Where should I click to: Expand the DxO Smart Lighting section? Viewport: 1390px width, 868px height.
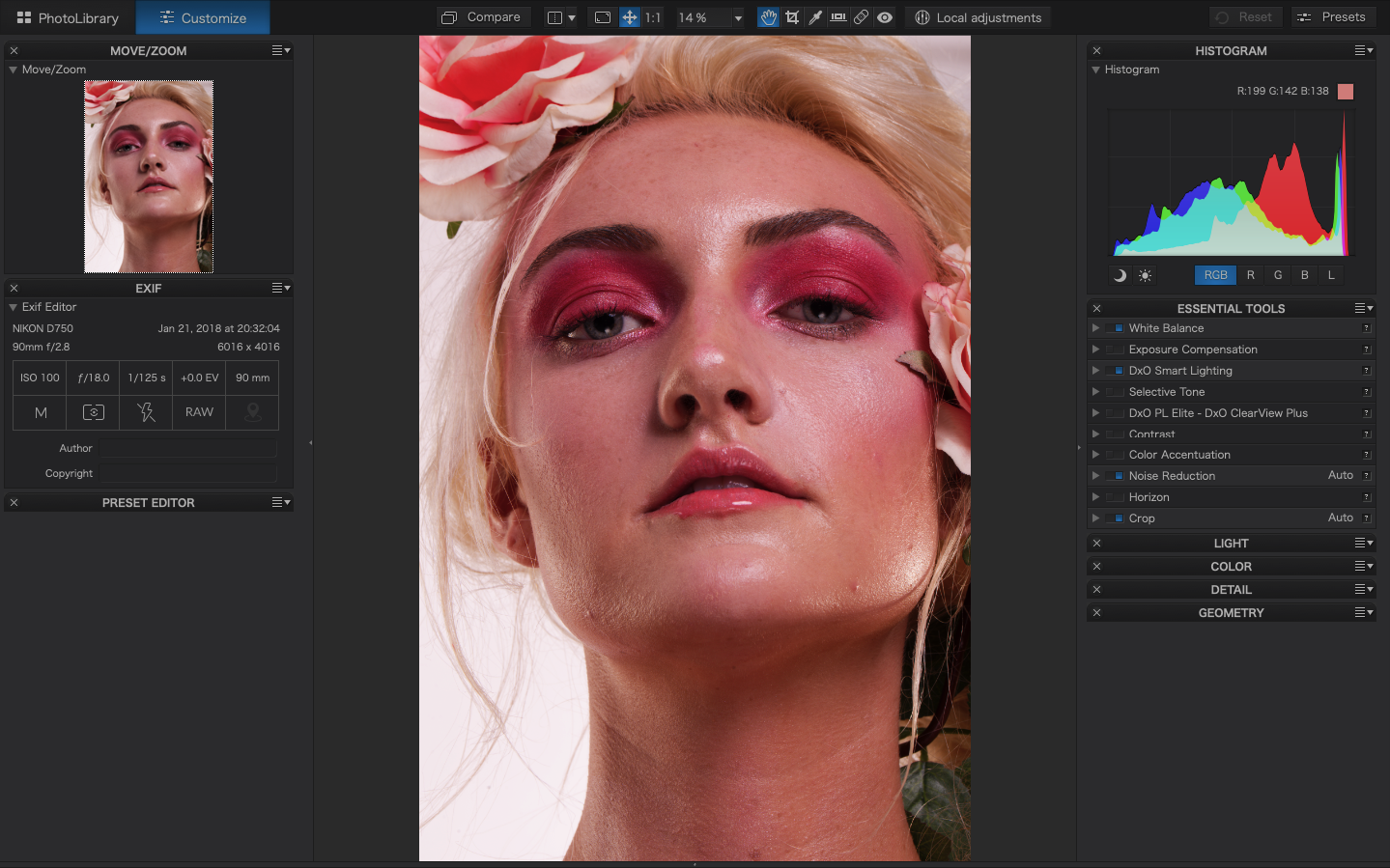point(1094,370)
